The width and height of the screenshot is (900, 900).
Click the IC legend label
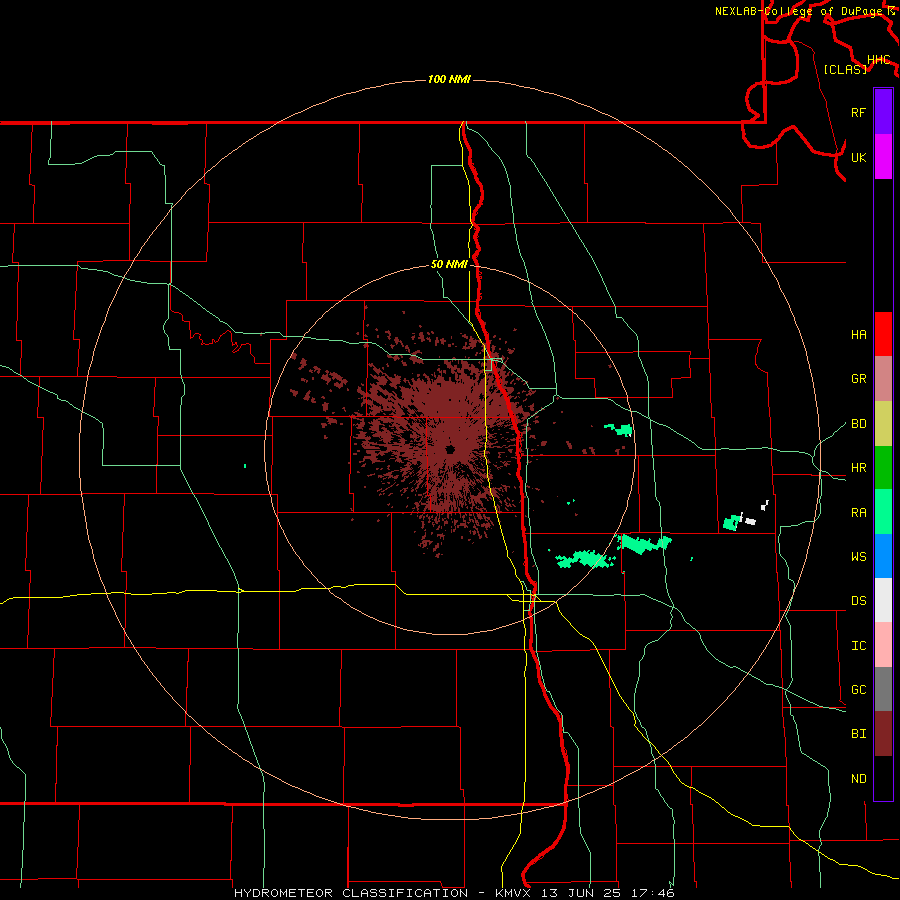pos(858,646)
